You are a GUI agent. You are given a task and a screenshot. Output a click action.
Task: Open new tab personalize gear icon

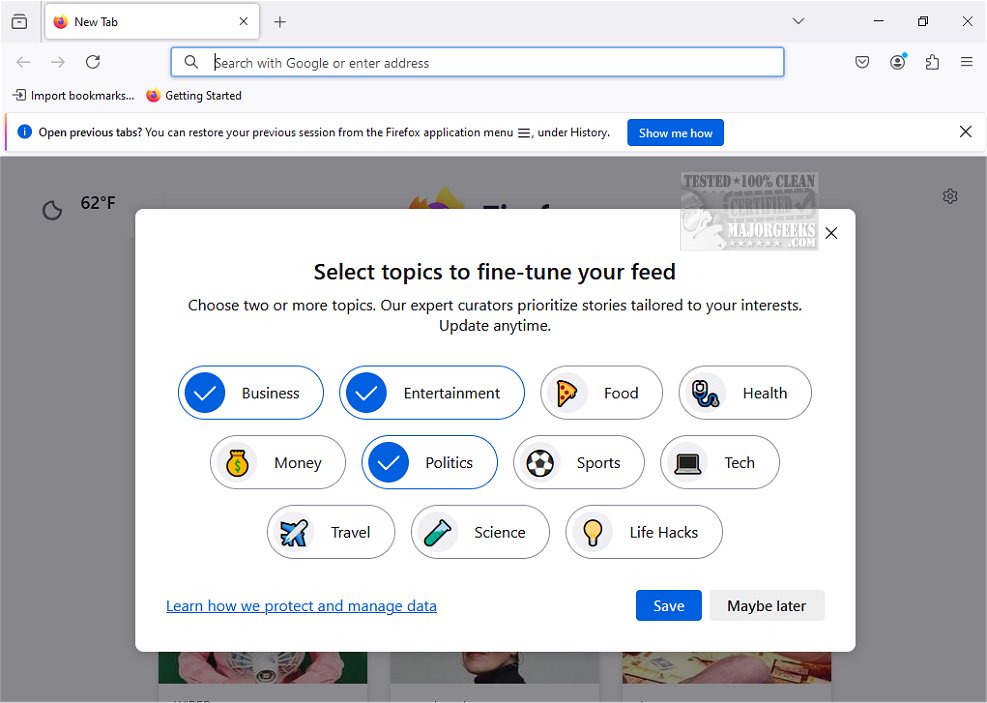[950, 196]
